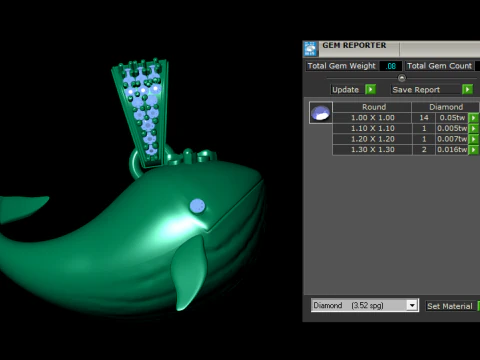The height and width of the screenshot is (360, 480).
Task: Click the green arrow next to Save Report
Action: (467, 89)
